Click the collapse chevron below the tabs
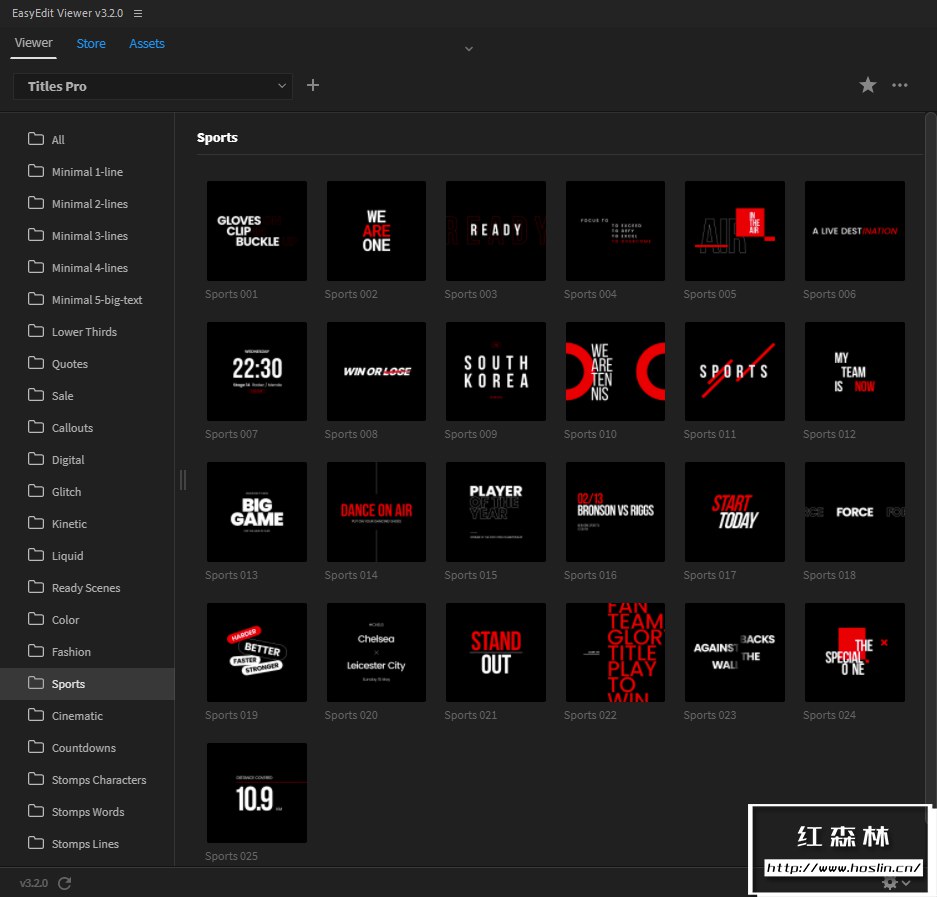937x897 pixels. point(468,48)
